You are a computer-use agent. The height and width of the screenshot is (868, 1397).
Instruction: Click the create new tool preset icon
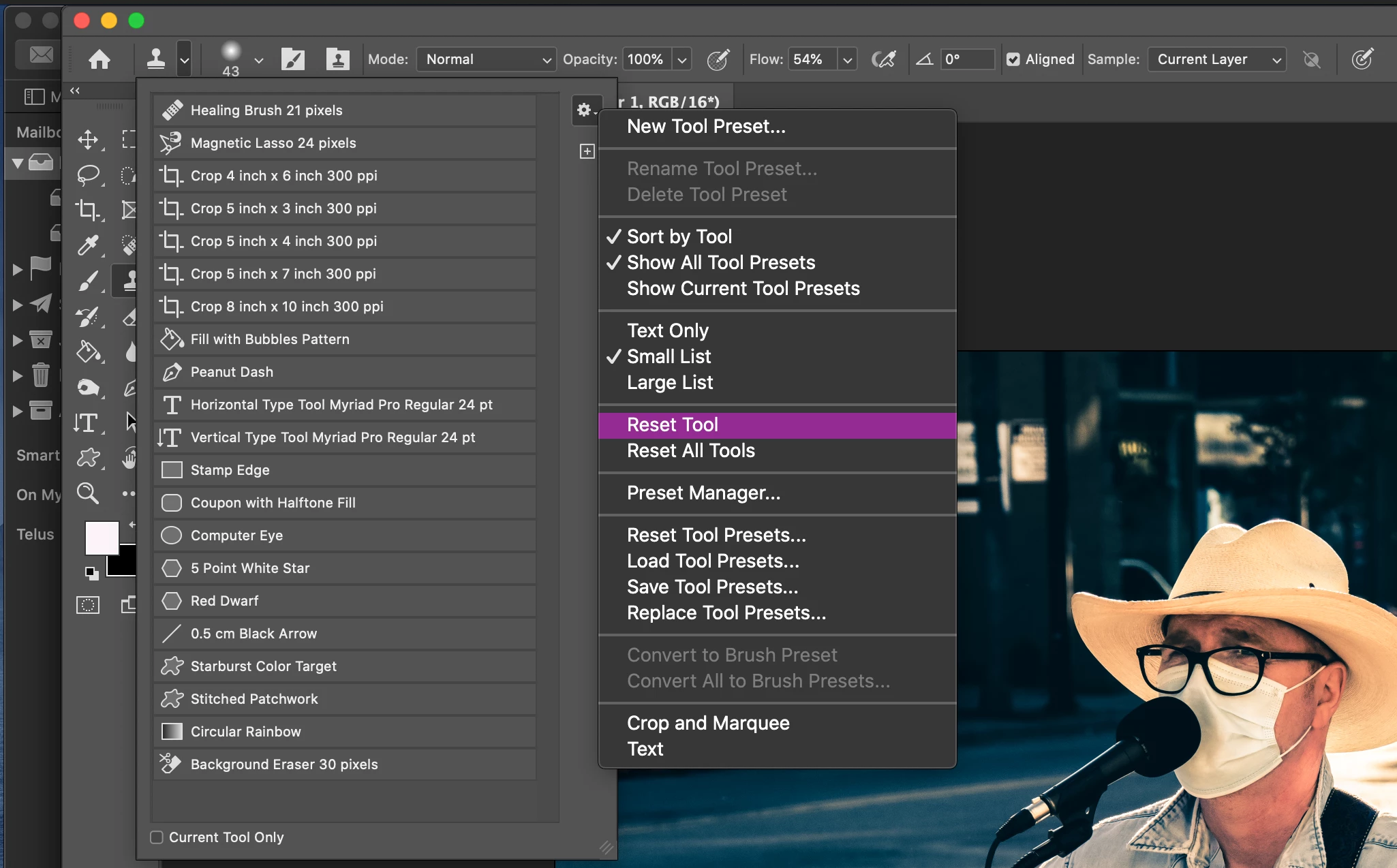click(587, 151)
